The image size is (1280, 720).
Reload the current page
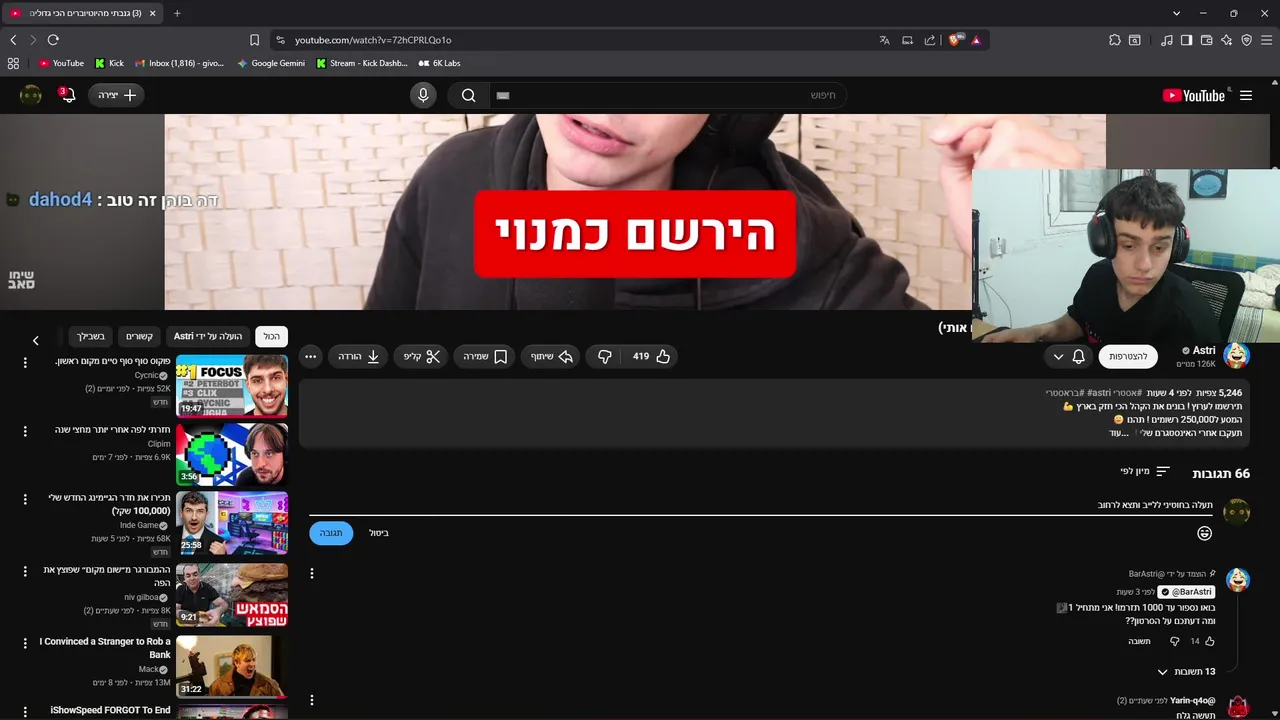coord(53,40)
